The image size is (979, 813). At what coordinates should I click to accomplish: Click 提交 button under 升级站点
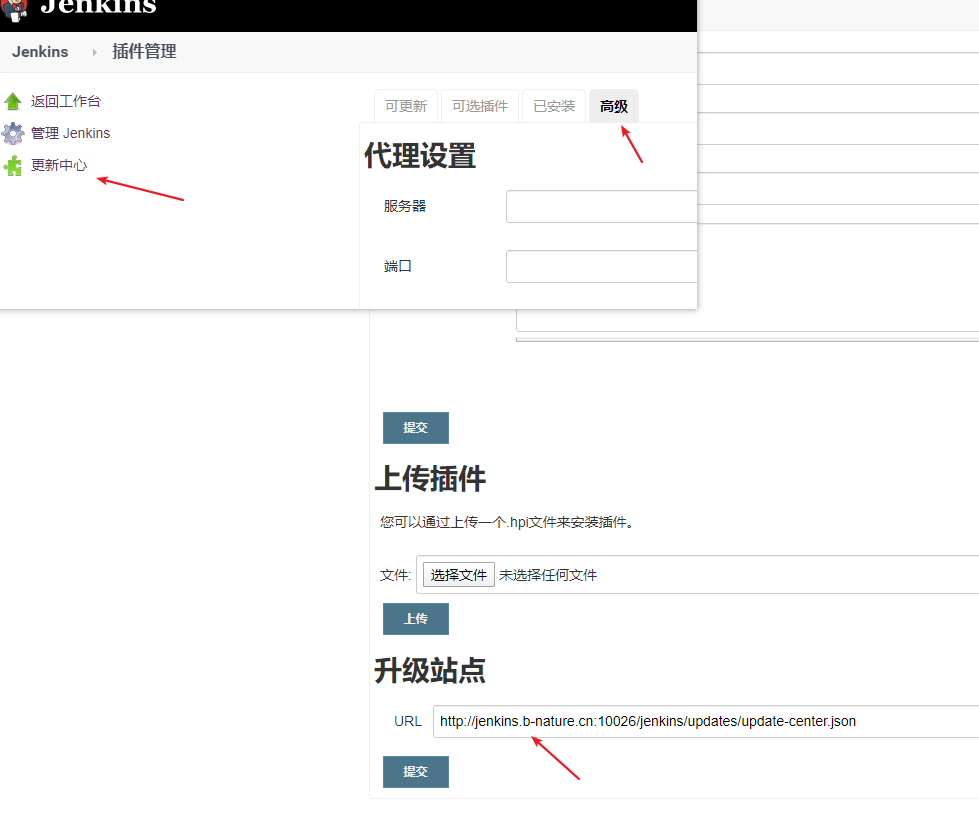tap(416, 772)
